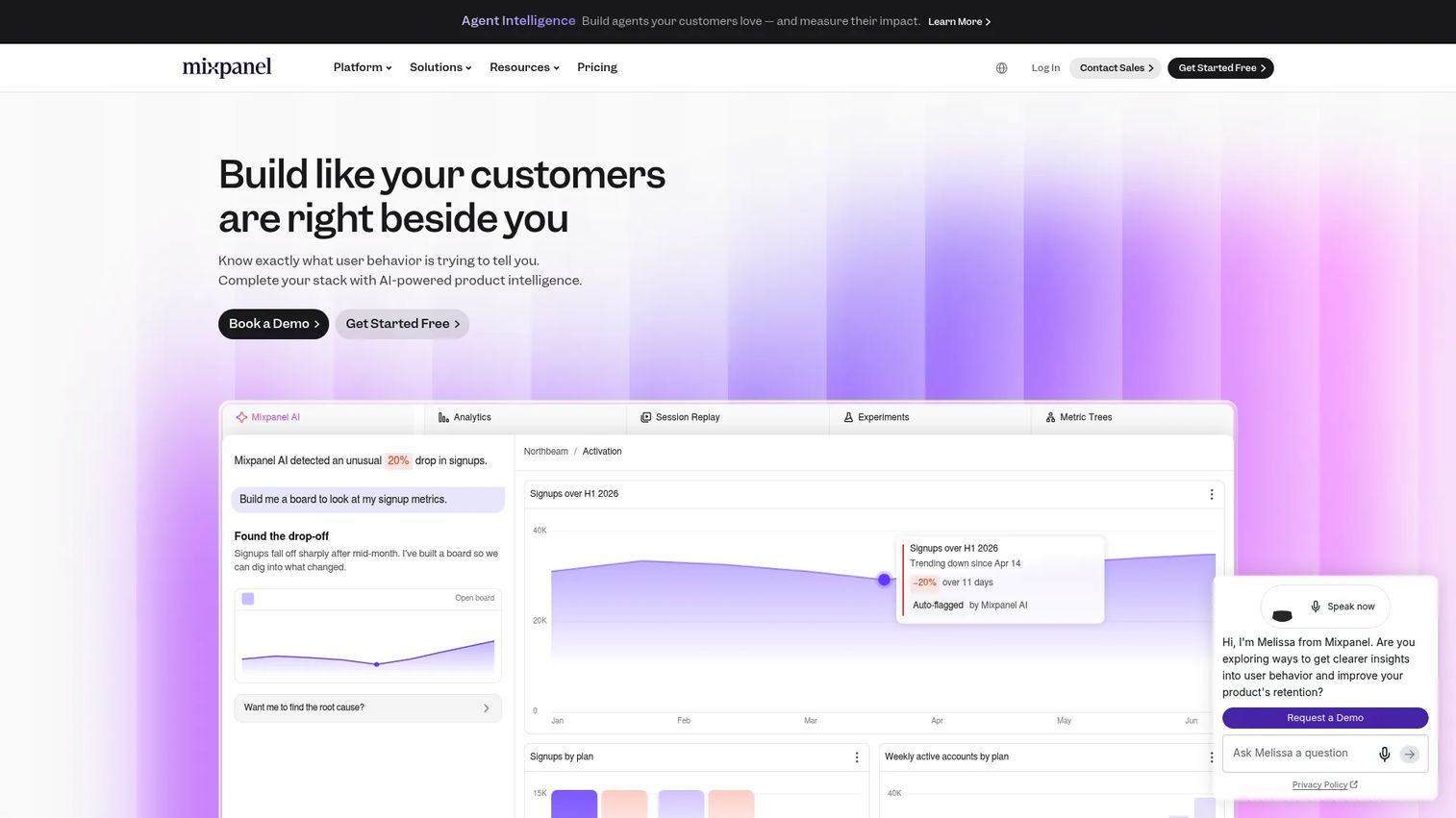This screenshot has height=818, width=1456.
Task: Click Open board in the preview card
Action: [475, 598]
